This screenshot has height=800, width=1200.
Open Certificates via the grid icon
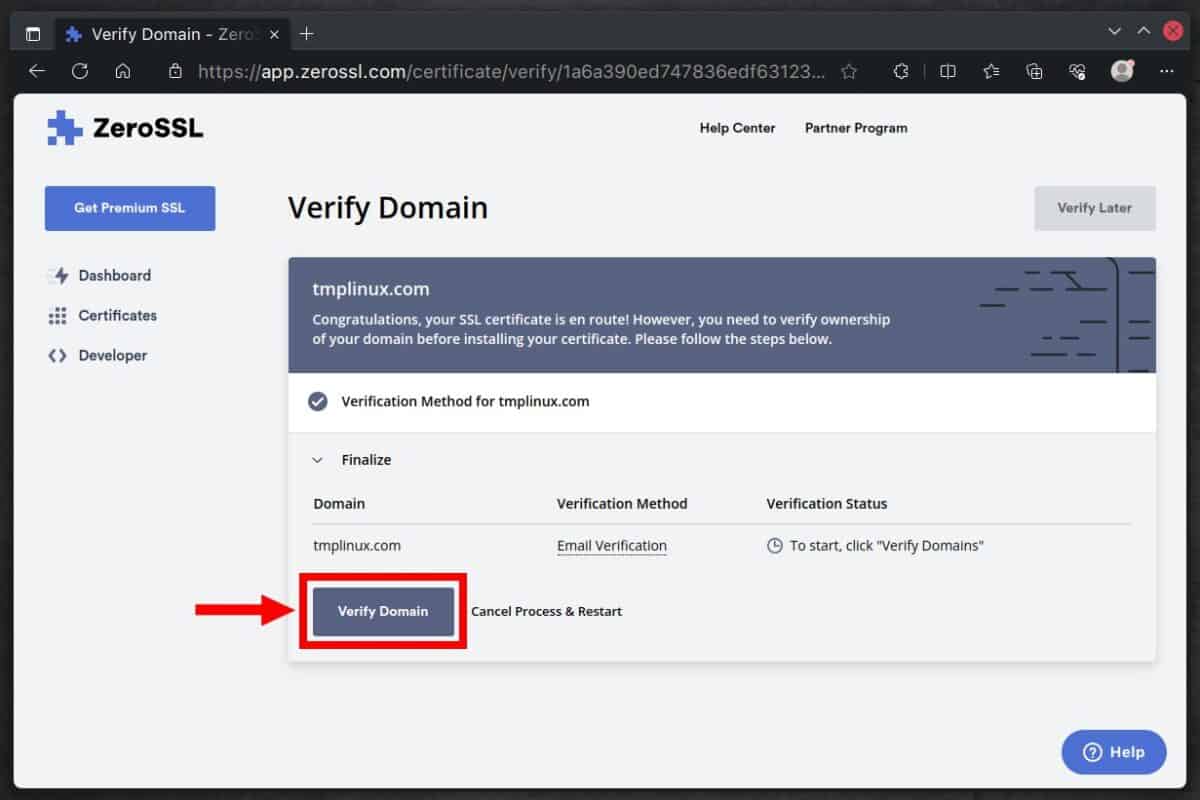pyautogui.click(x=57, y=315)
